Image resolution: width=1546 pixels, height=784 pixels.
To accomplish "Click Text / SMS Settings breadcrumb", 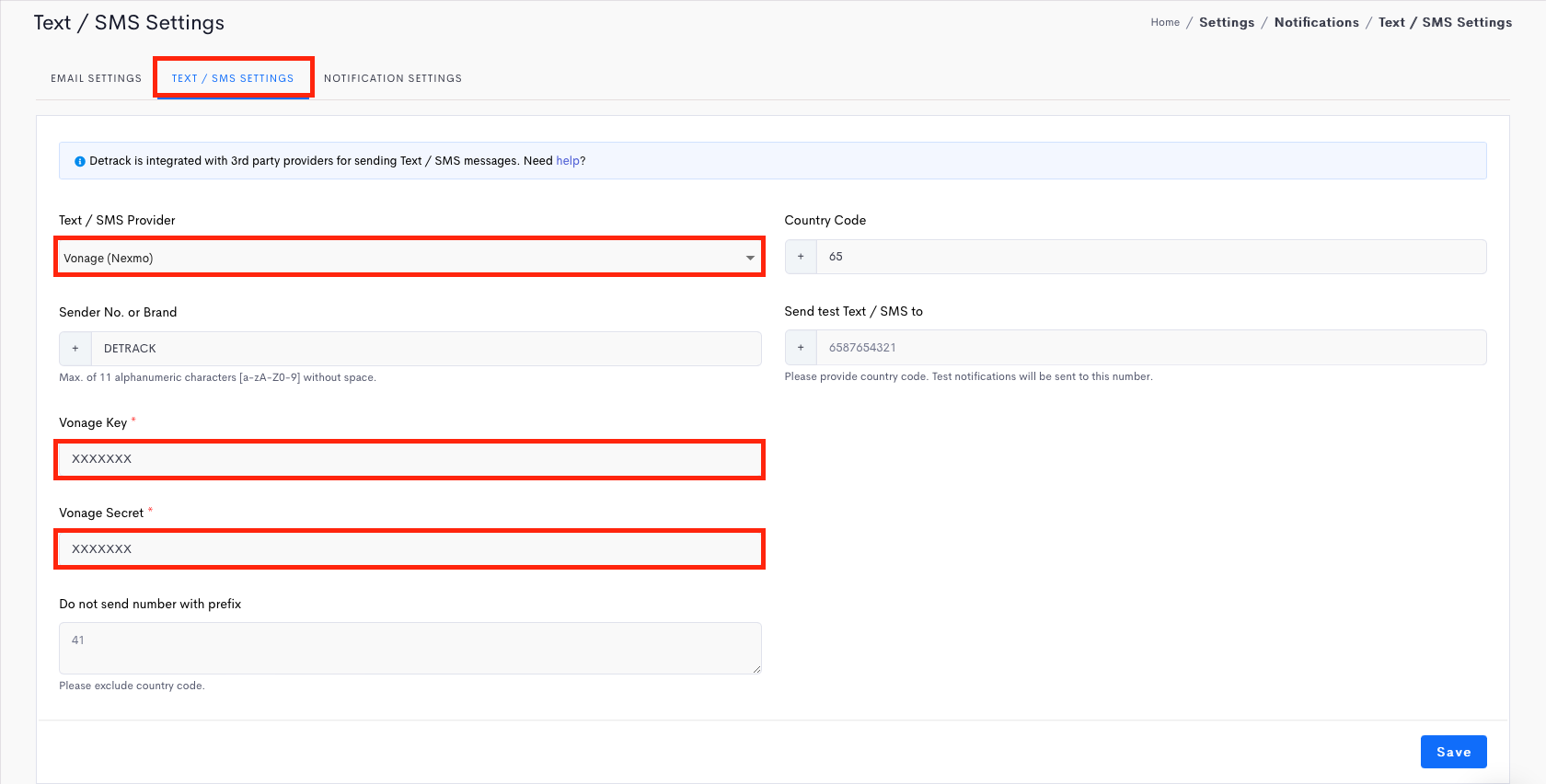I will click(1445, 22).
